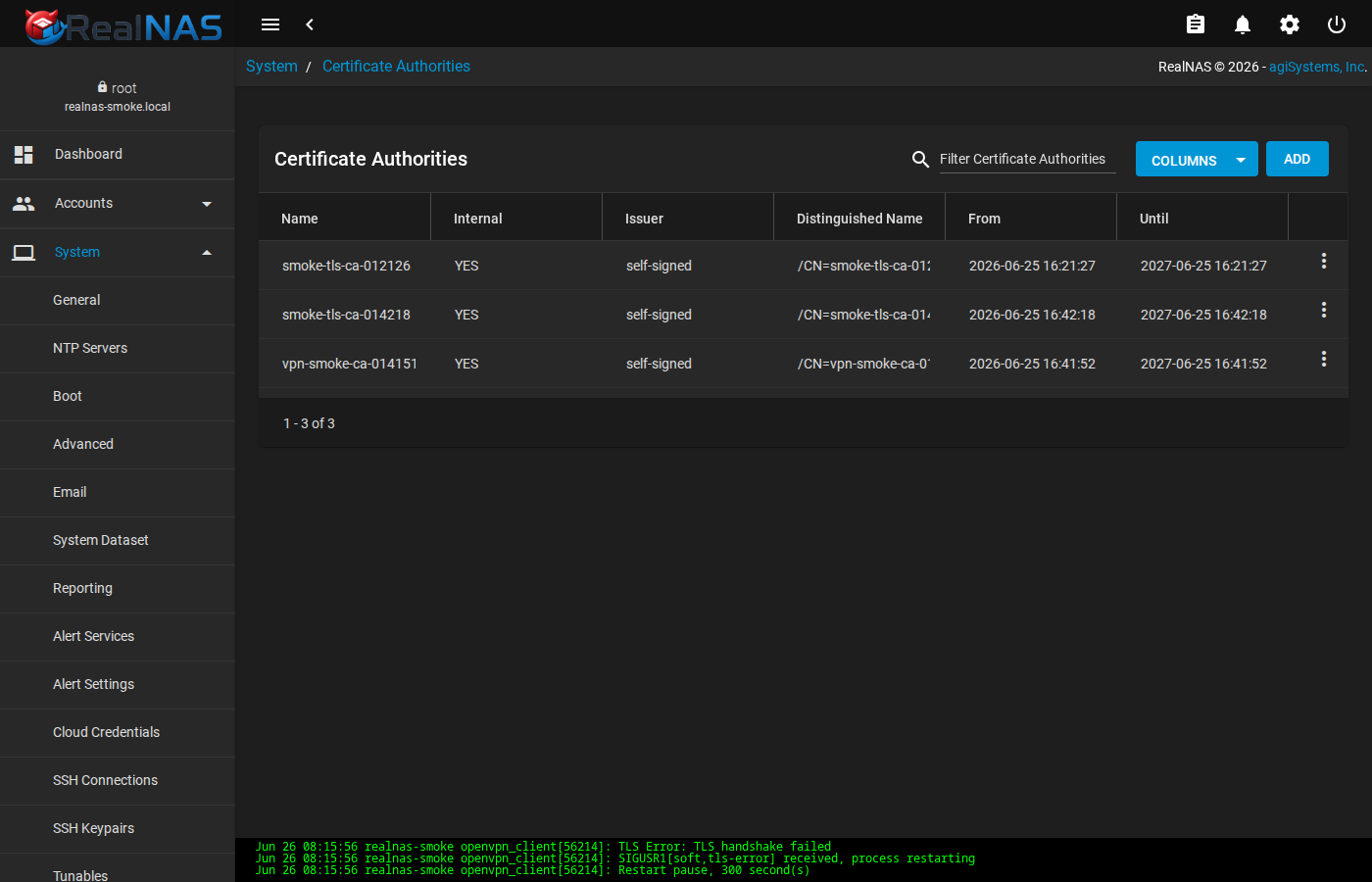This screenshot has height=882, width=1372.
Task: Open alerts bell notifications
Action: [x=1243, y=24]
